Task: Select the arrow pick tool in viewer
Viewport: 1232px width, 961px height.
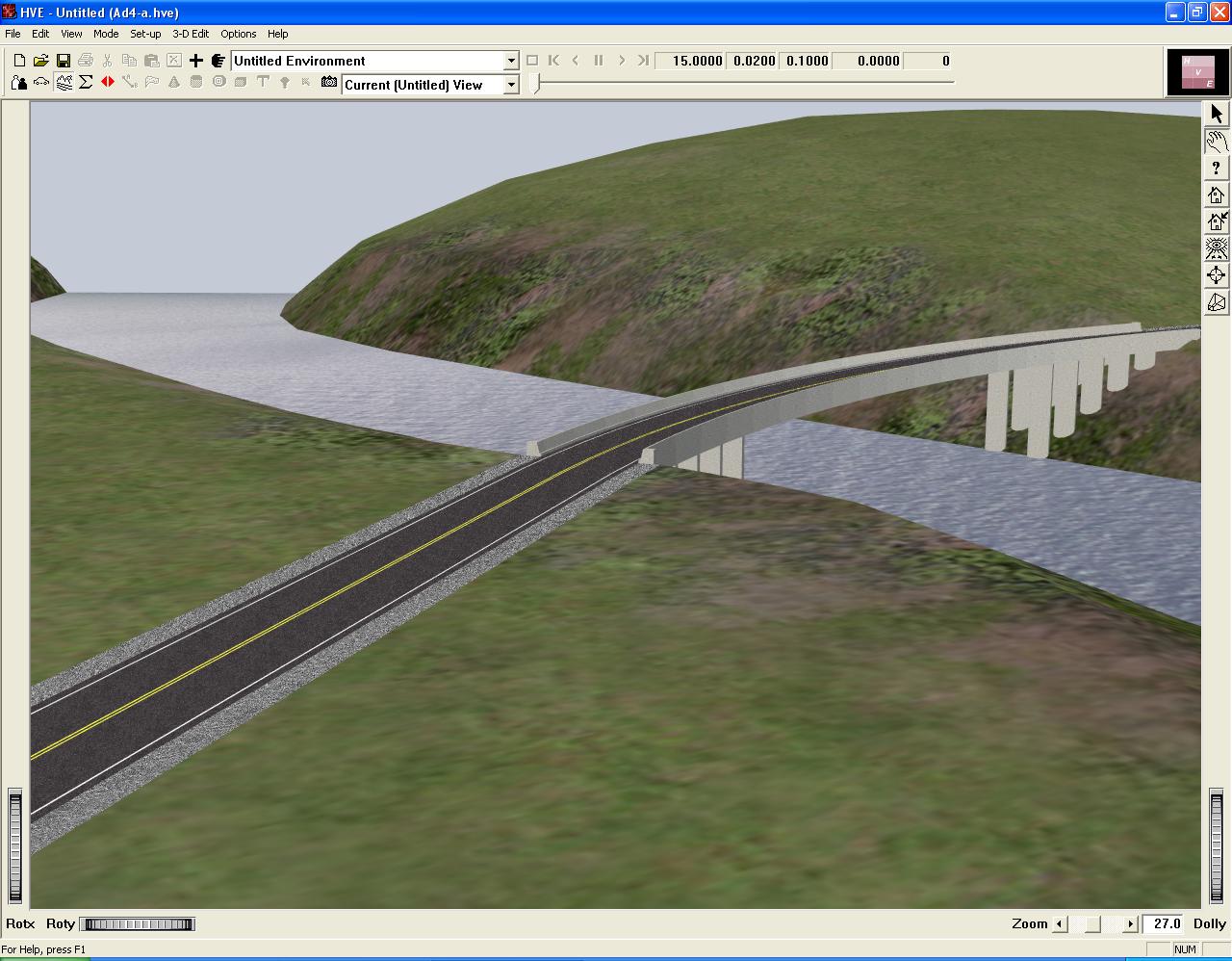Action: [x=1217, y=114]
